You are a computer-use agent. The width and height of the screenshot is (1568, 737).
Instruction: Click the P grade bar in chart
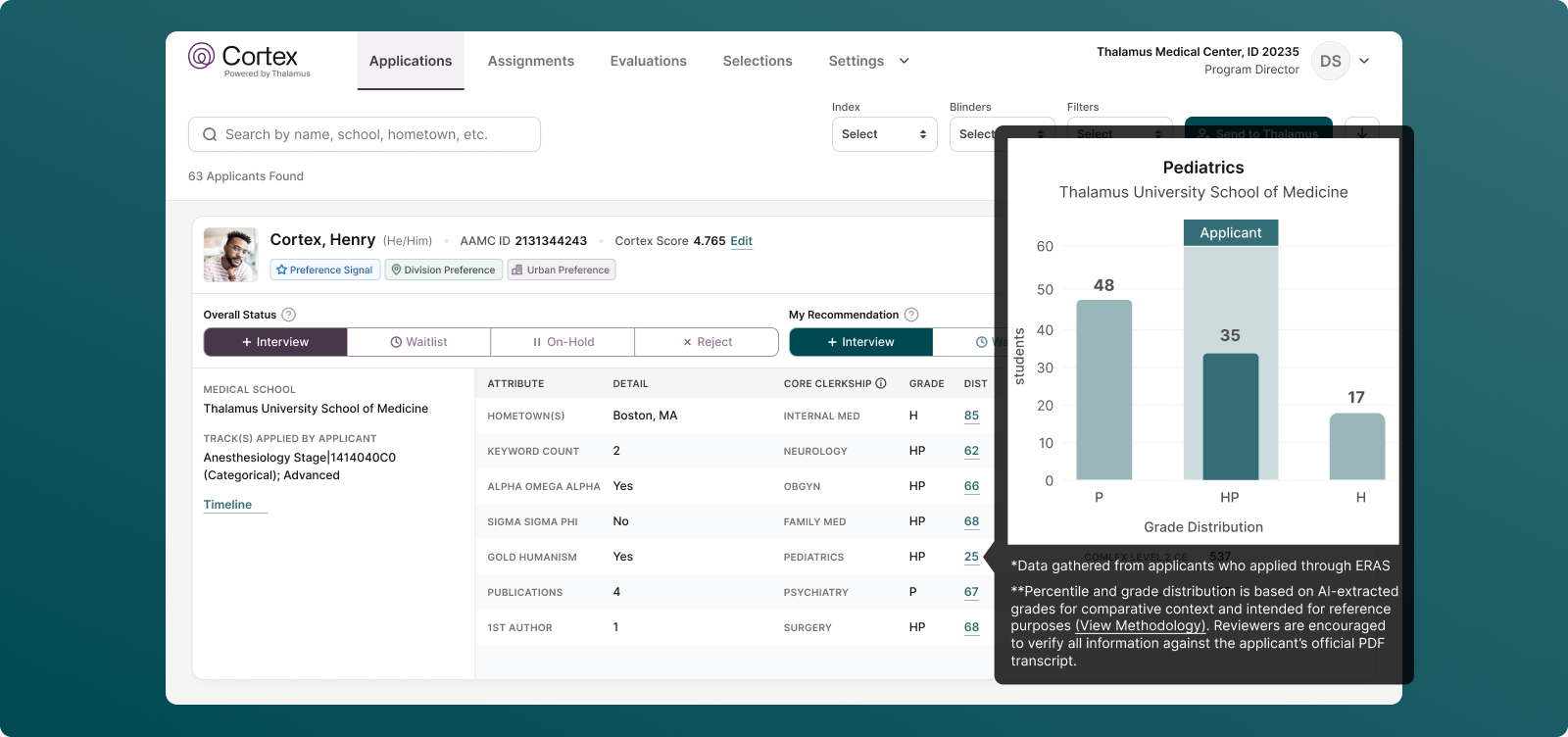[x=1104, y=390]
